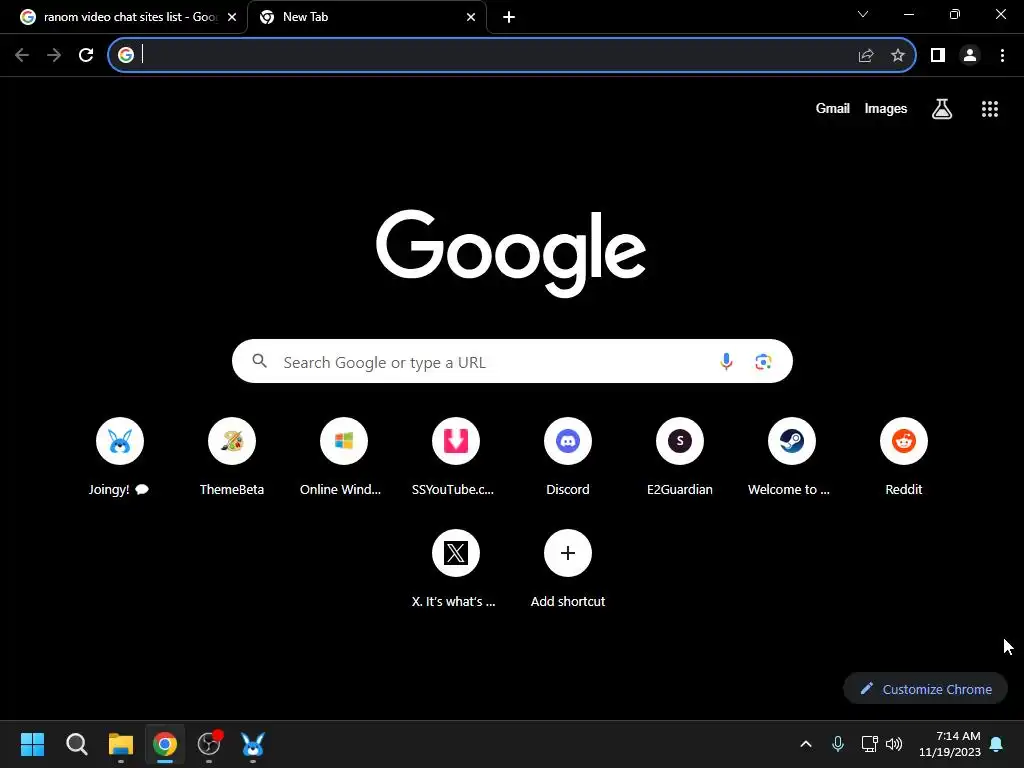
Task: Click Google icon in address bar
Action: coord(126,56)
